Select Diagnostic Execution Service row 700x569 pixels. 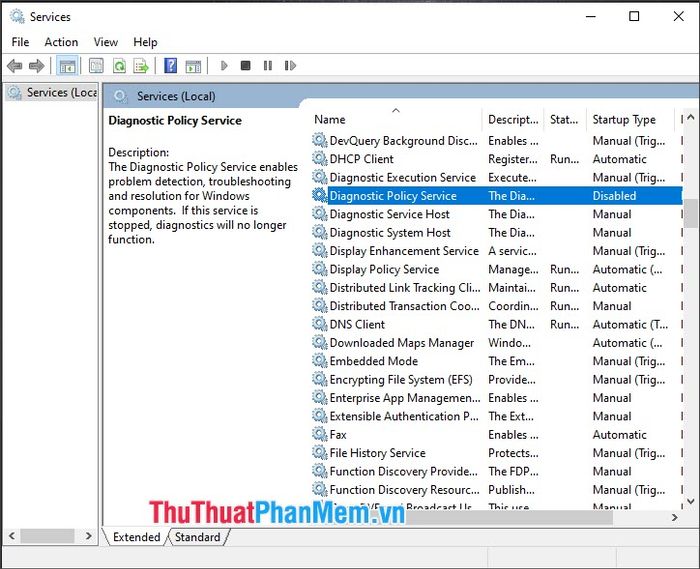(x=497, y=177)
